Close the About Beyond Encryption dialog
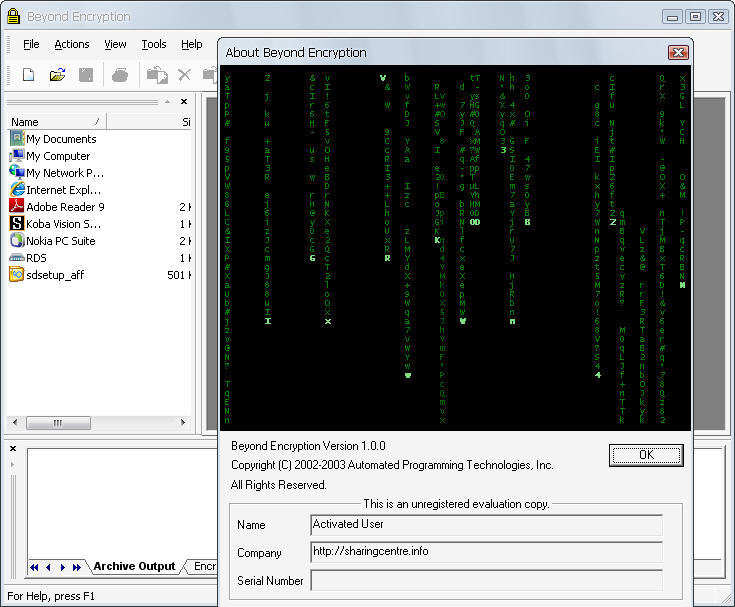This screenshot has height=607, width=735. [678, 52]
